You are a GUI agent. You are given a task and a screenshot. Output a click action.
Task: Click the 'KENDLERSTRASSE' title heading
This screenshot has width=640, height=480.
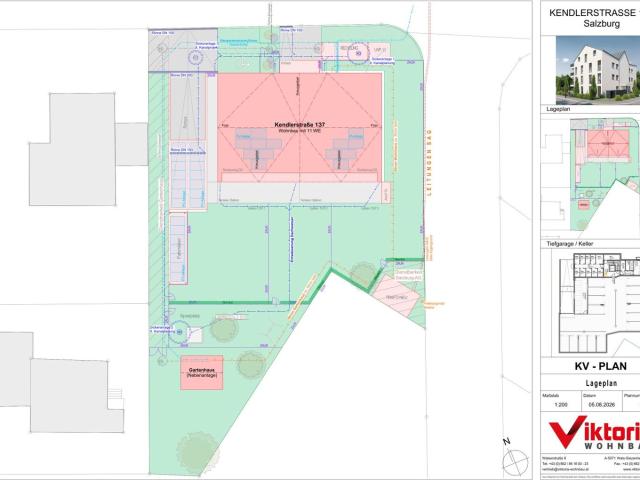(x=592, y=13)
